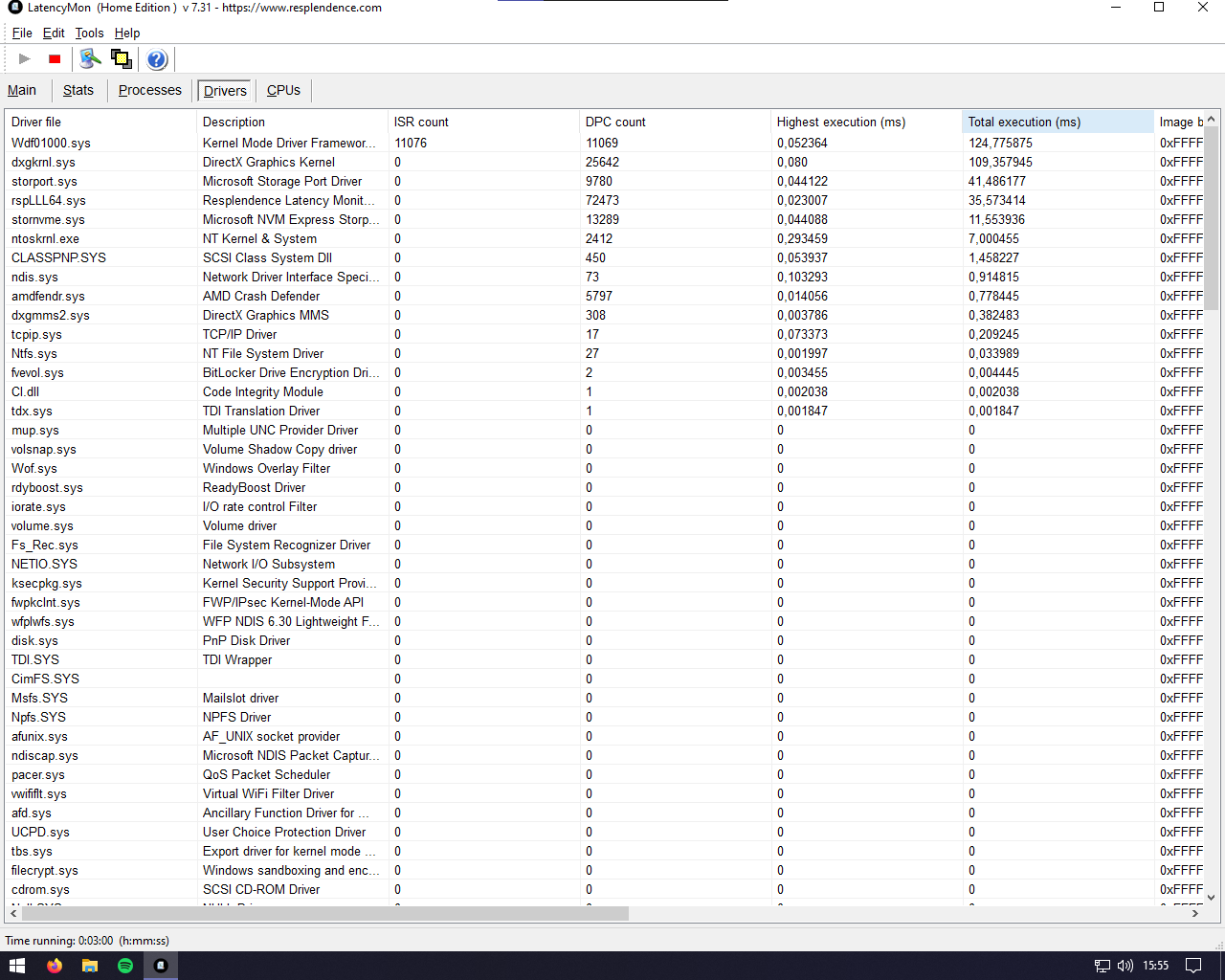Screen dimensions: 1225x980
Task: Launch Spotify from the taskbar
Action: coord(125,966)
